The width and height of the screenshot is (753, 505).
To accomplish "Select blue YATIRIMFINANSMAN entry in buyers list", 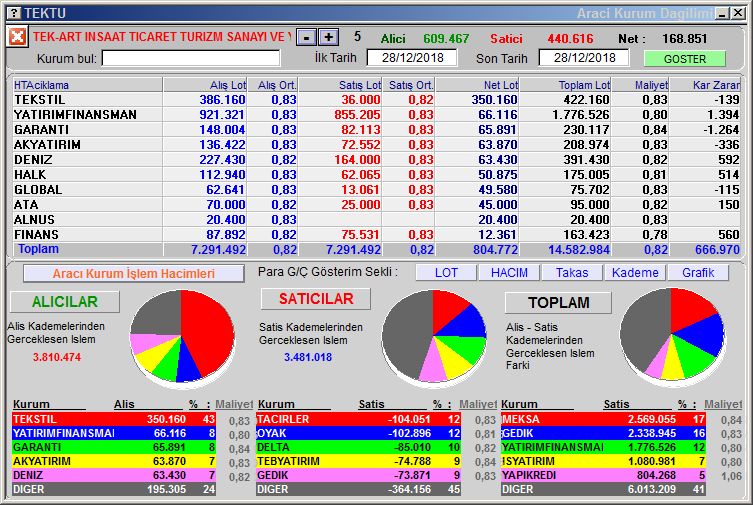I will point(114,433).
